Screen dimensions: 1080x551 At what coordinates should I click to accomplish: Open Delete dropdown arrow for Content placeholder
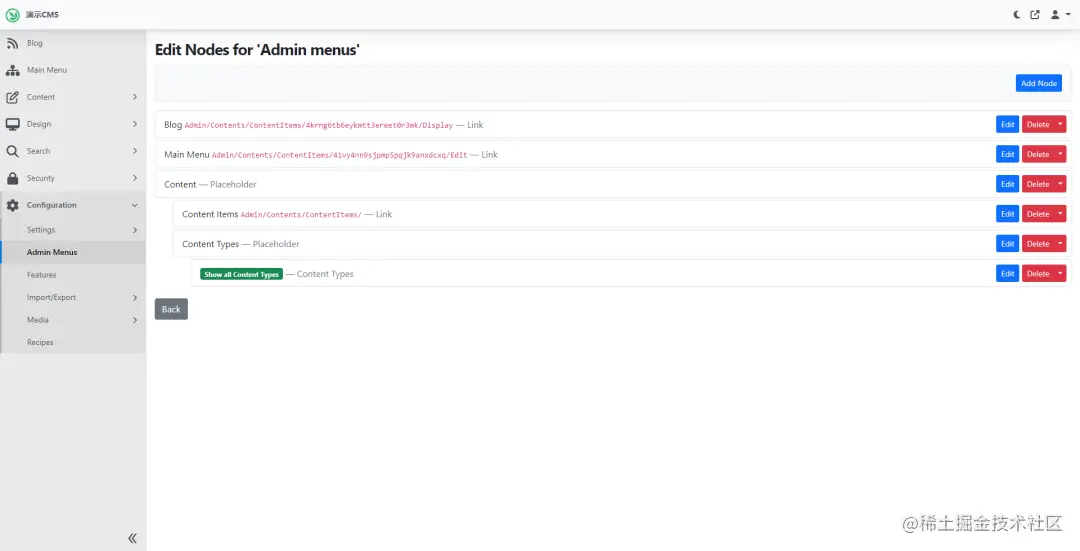[x=1060, y=184]
